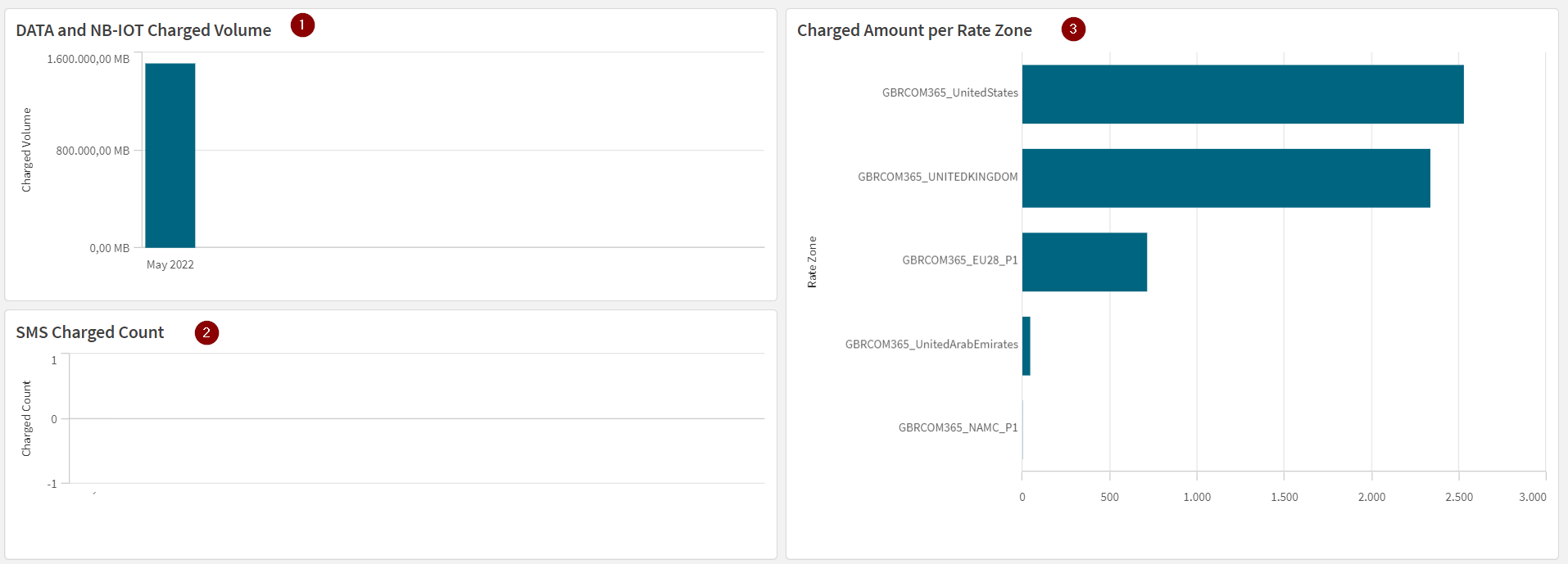Click the vertical Rate Zone axis title

pyautogui.click(x=812, y=262)
